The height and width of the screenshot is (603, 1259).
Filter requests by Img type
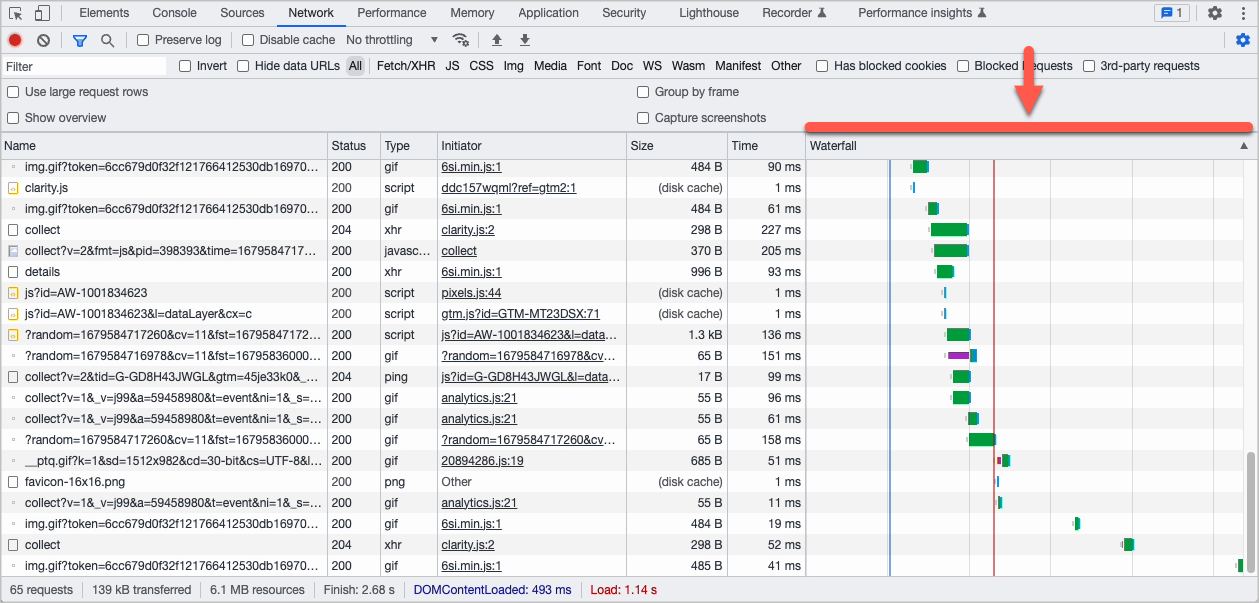513,66
